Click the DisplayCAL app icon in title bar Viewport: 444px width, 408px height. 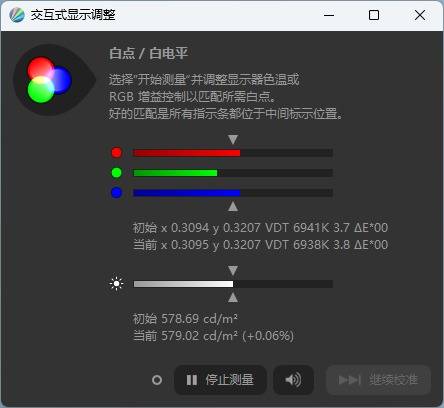click(x=17, y=15)
